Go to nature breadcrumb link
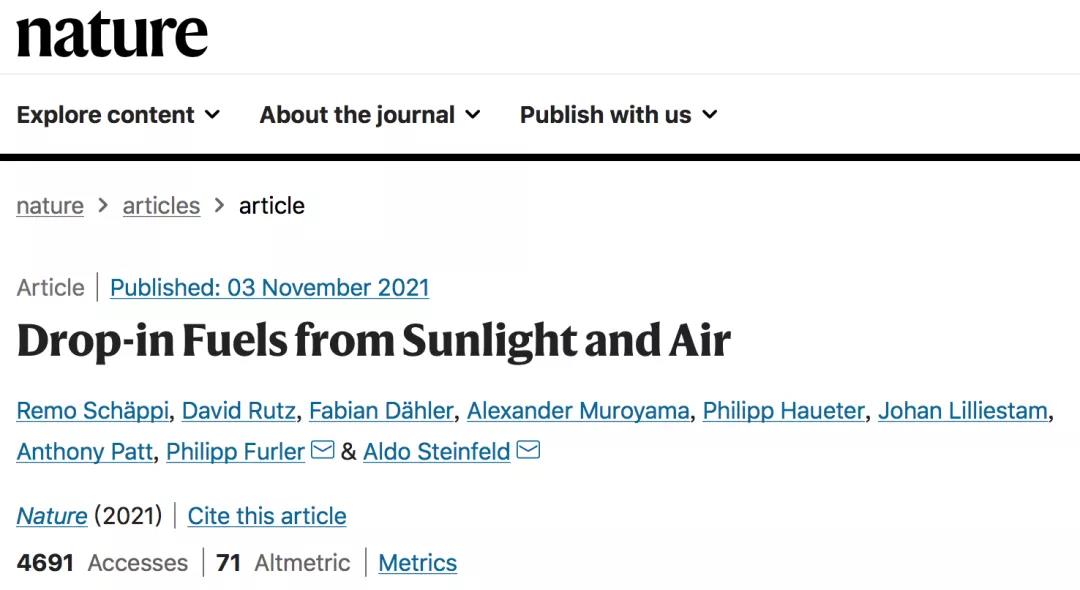1080x590 pixels. pyautogui.click(x=50, y=206)
